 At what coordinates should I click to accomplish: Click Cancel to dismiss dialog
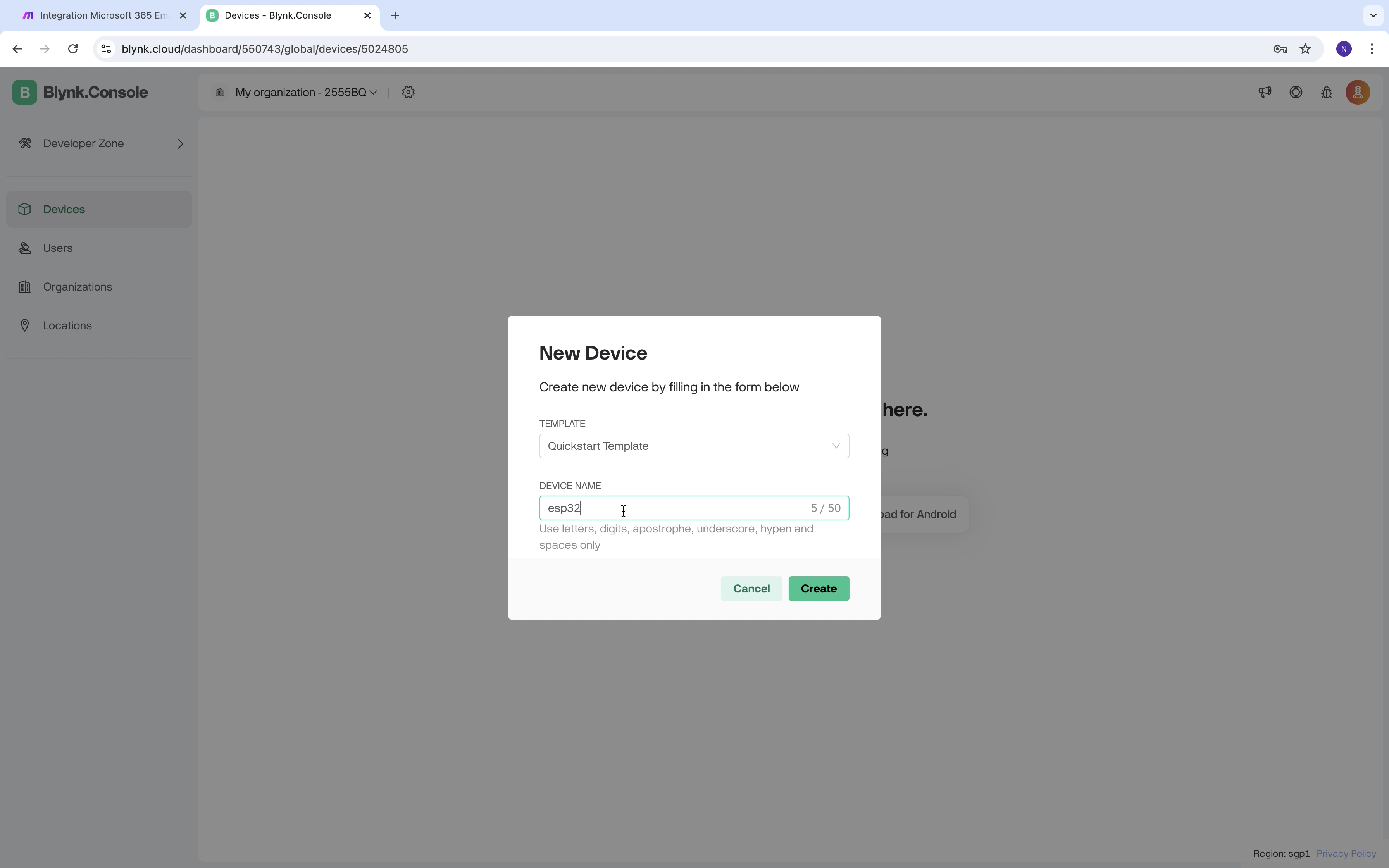(x=751, y=588)
